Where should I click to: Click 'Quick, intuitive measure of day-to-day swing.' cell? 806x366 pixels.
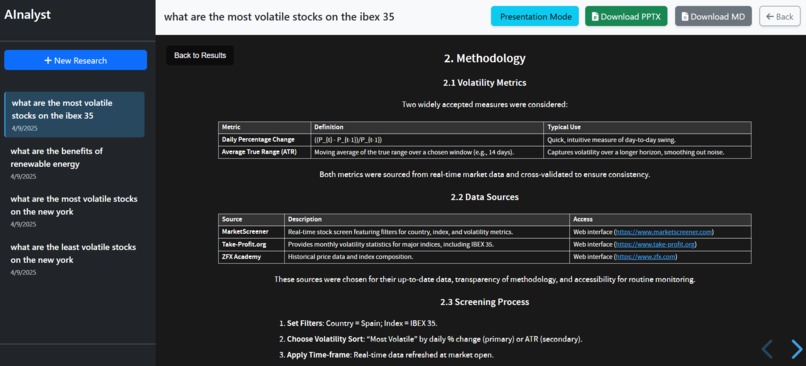648,140
